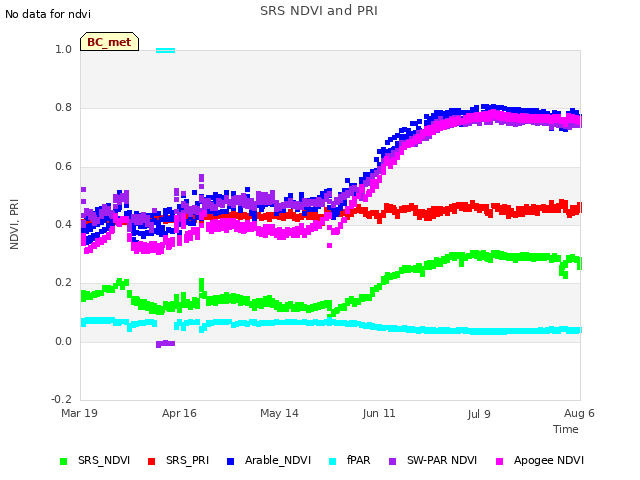Screen dimensions: 640x480
Task: Click the cyan fPAR outlier at 1.0
Action: tap(165, 51)
